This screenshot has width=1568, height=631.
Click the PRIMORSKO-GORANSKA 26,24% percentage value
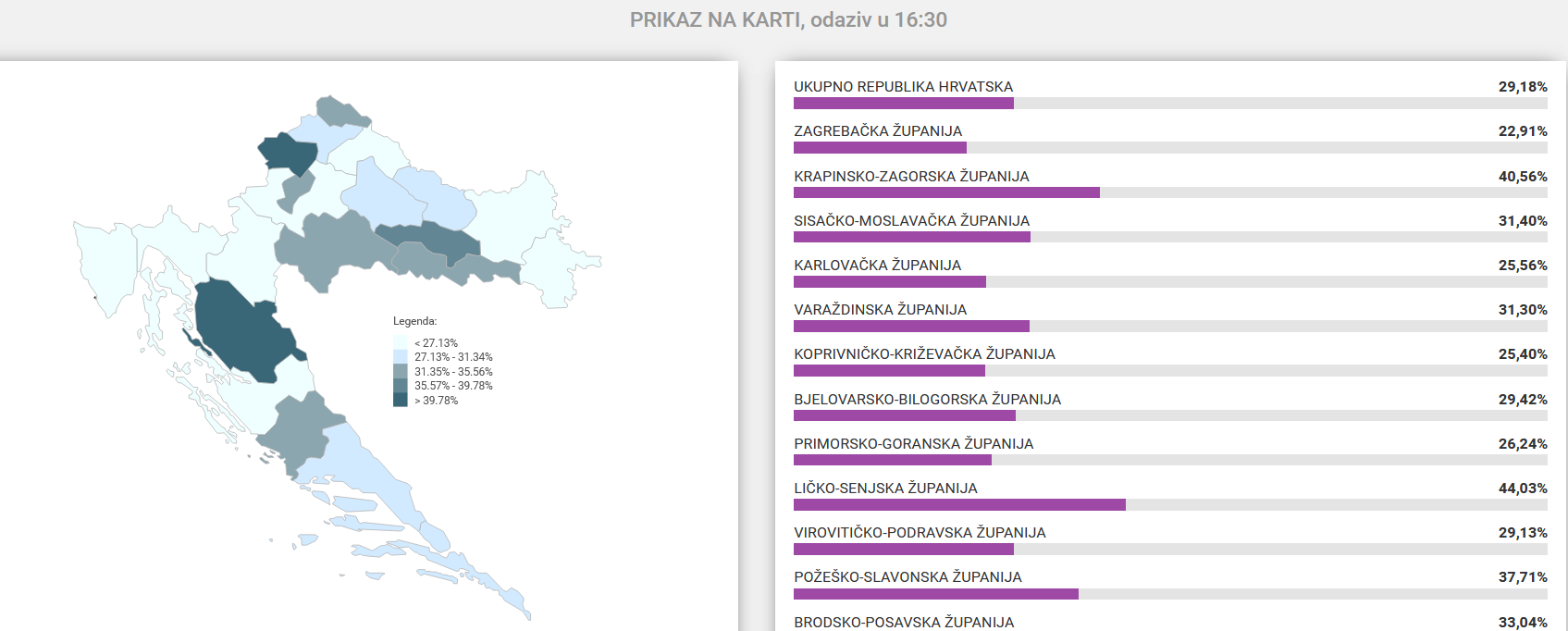click(1522, 444)
